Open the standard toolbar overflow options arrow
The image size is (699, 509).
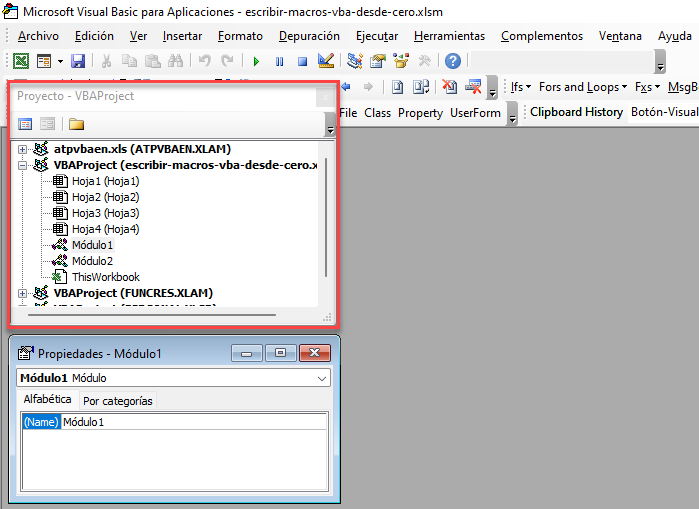[660, 62]
